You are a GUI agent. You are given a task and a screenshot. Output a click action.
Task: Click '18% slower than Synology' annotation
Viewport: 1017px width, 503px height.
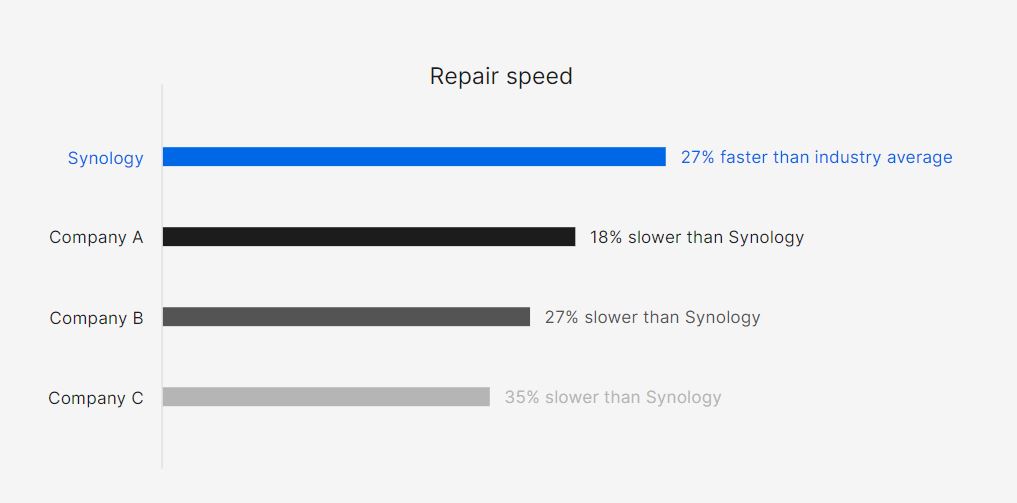coord(697,237)
